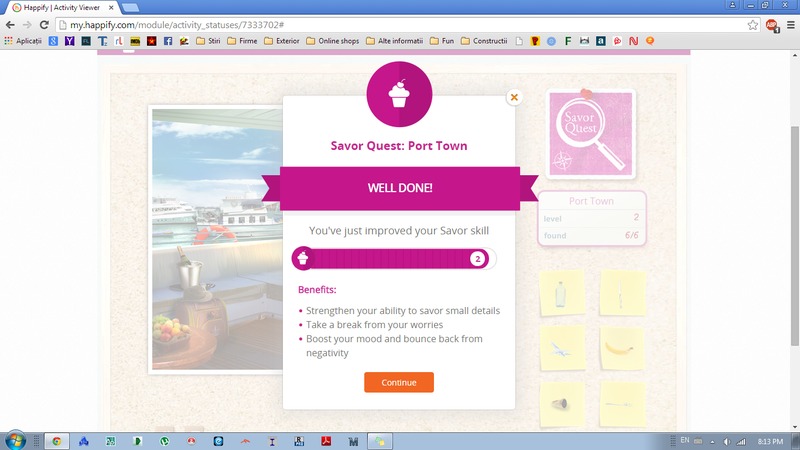
Task: Click the utorrent icon in taskbar
Action: coord(164,441)
